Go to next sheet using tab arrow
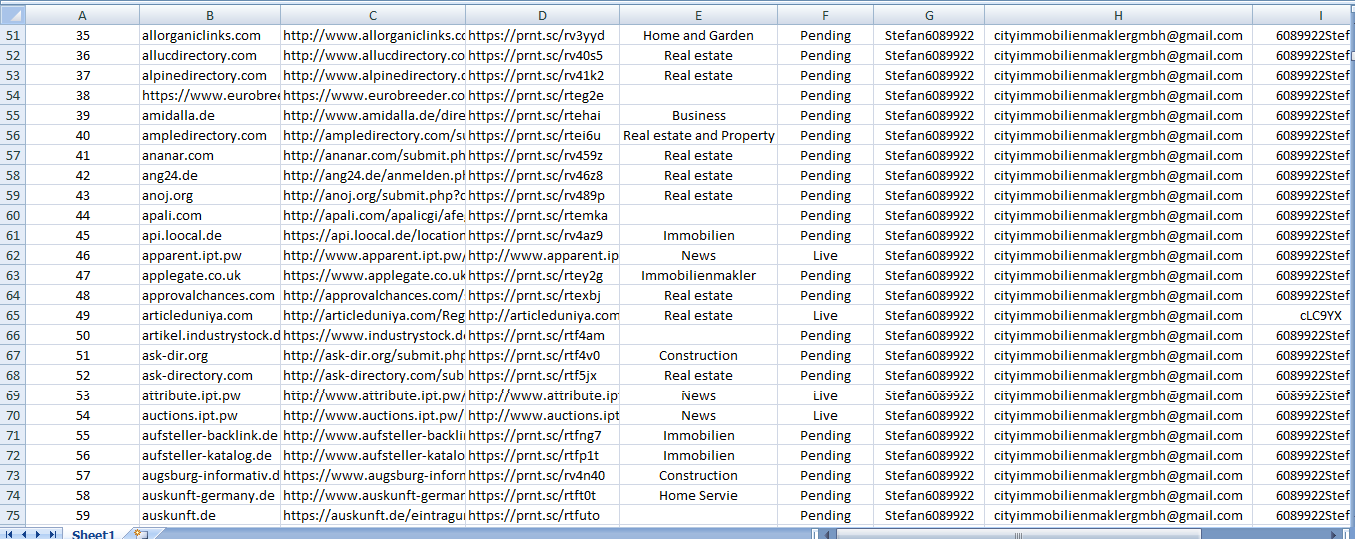Image resolution: width=1355 pixels, height=539 pixels. (38, 534)
